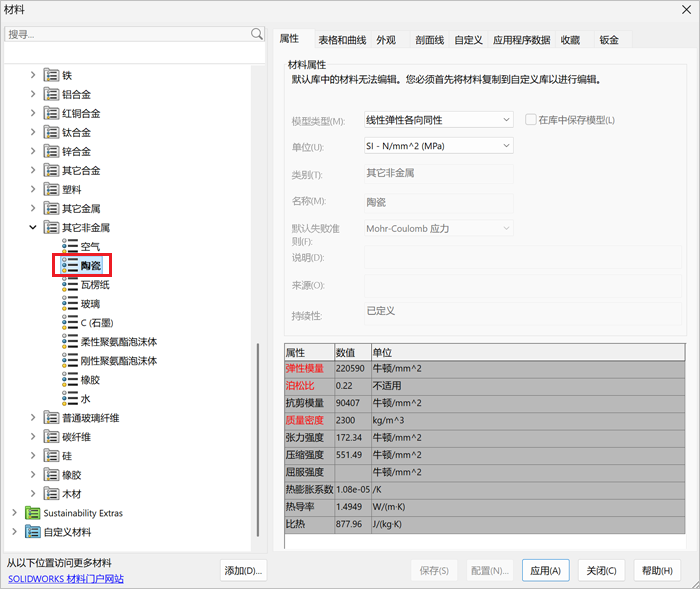Open the 默认失败准则 dropdown
Screen dimensions: 700x589
tap(439, 228)
